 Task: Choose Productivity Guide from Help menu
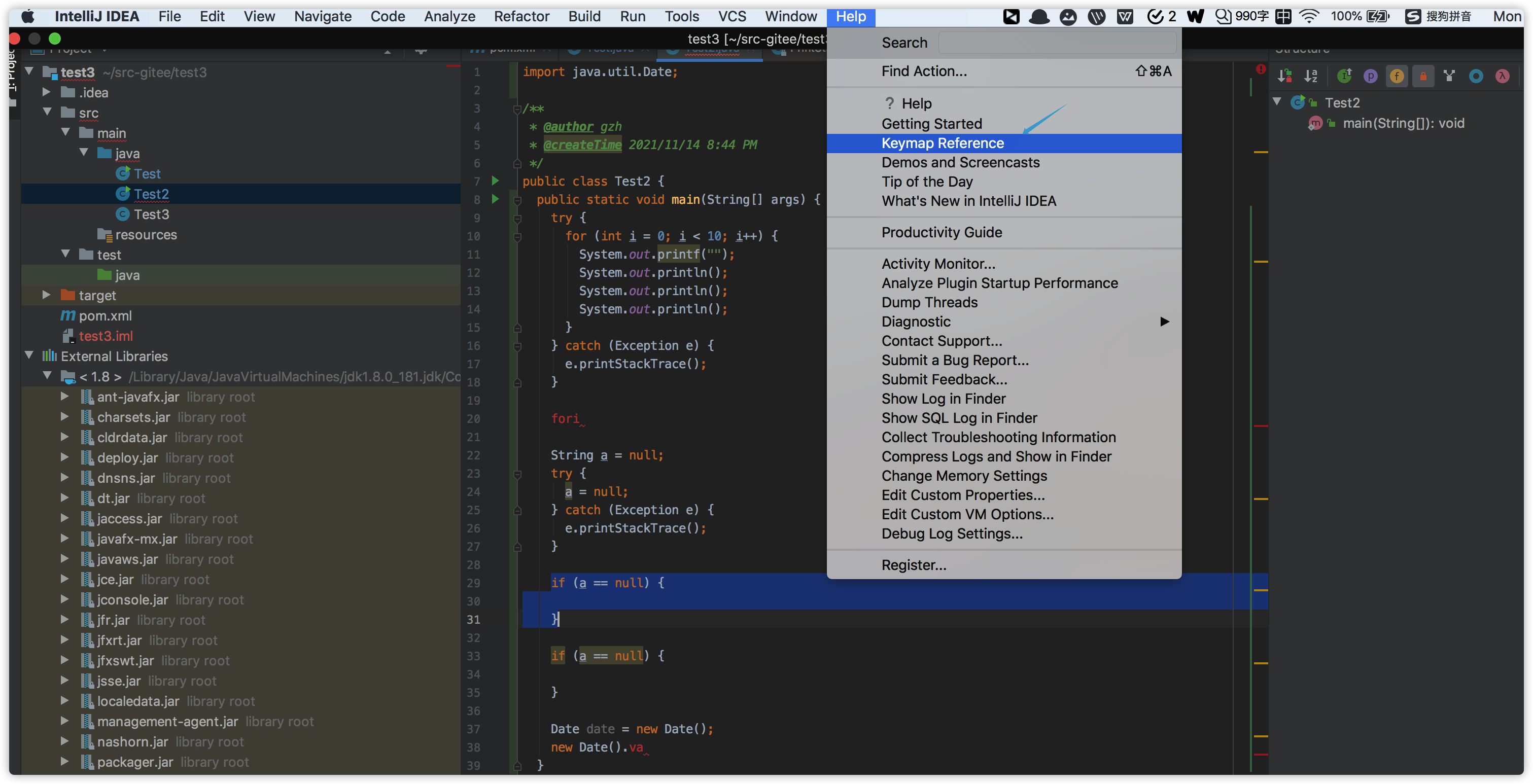click(x=942, y=233)
